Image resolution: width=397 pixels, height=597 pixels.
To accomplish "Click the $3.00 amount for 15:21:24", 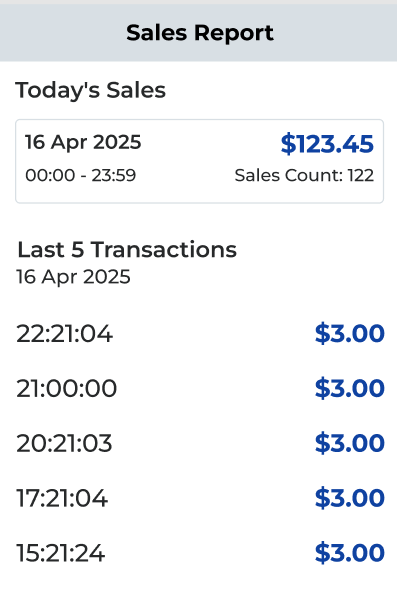I will pos(349,553).
